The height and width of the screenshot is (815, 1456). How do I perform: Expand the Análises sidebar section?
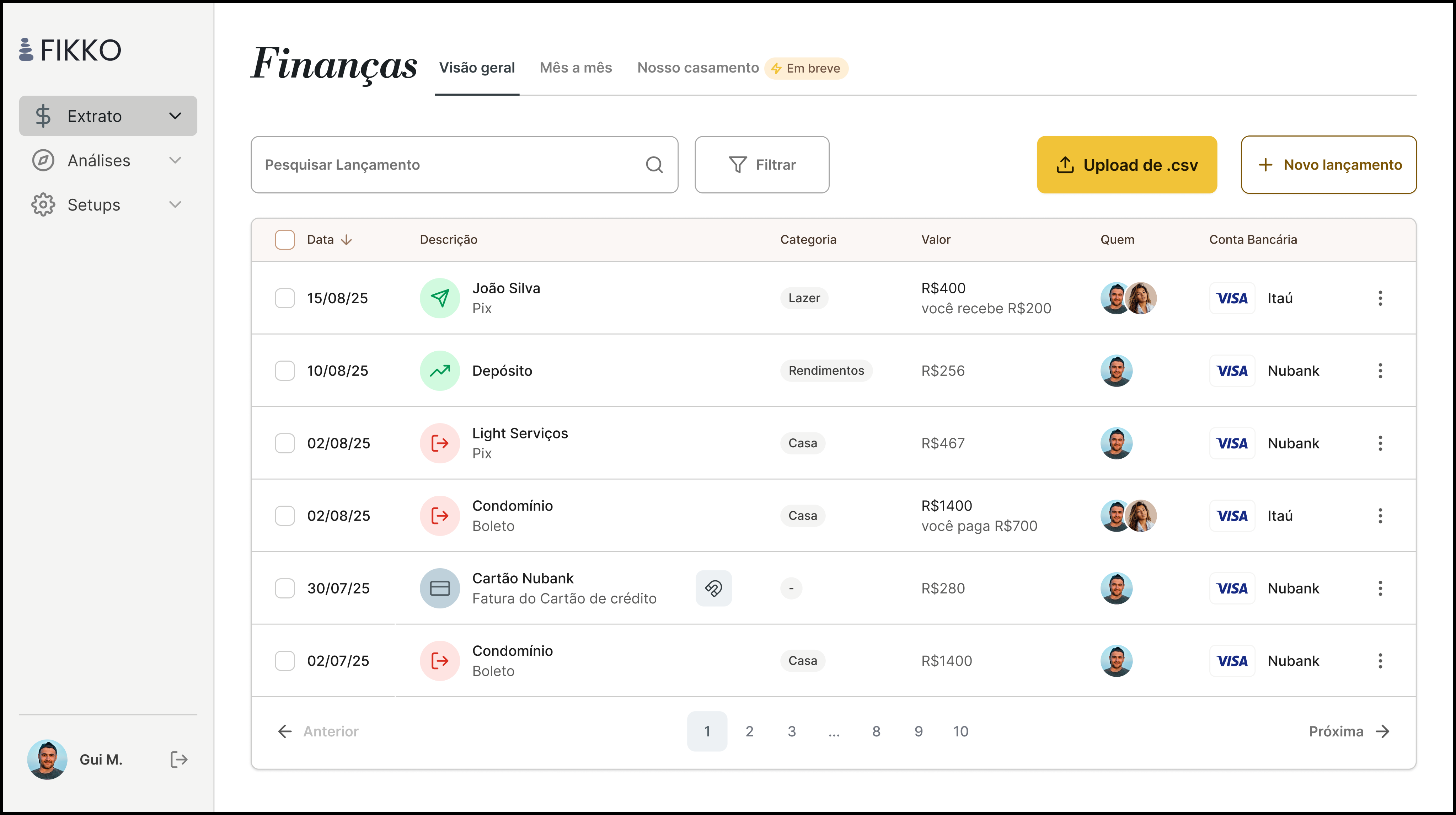coord(175,161)
